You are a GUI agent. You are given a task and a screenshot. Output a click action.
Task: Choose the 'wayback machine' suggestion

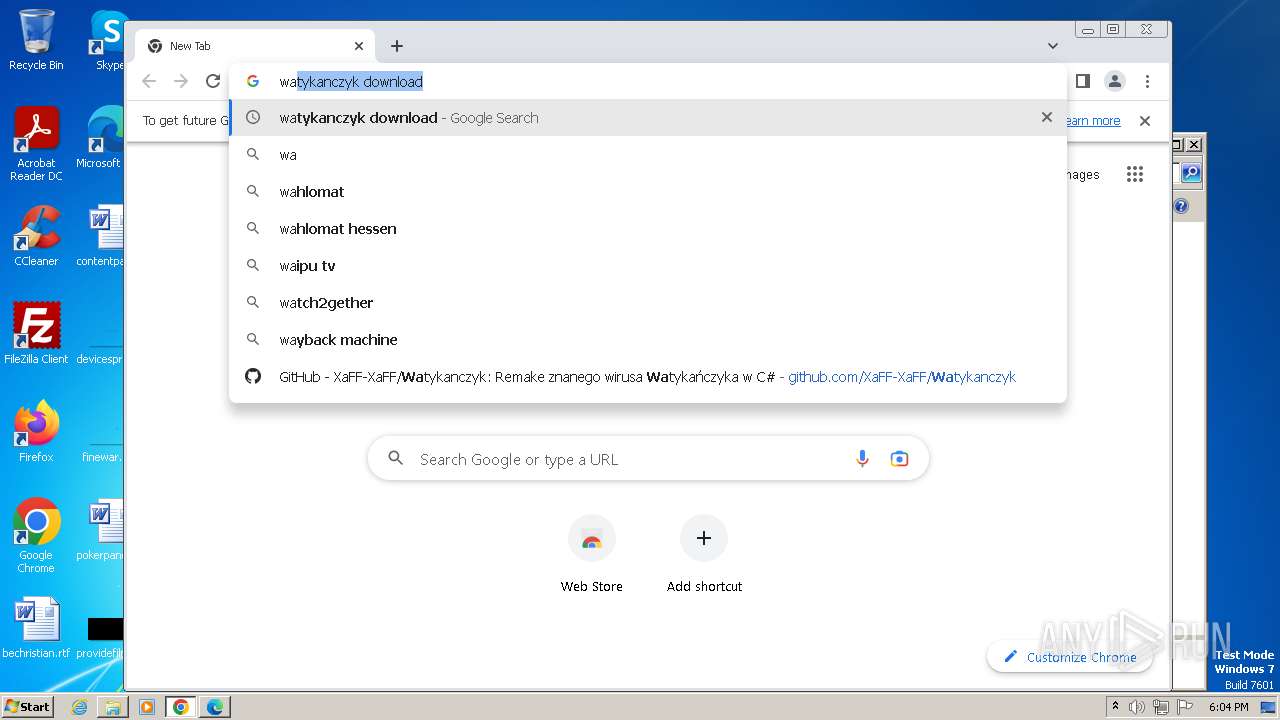point(648,339)
